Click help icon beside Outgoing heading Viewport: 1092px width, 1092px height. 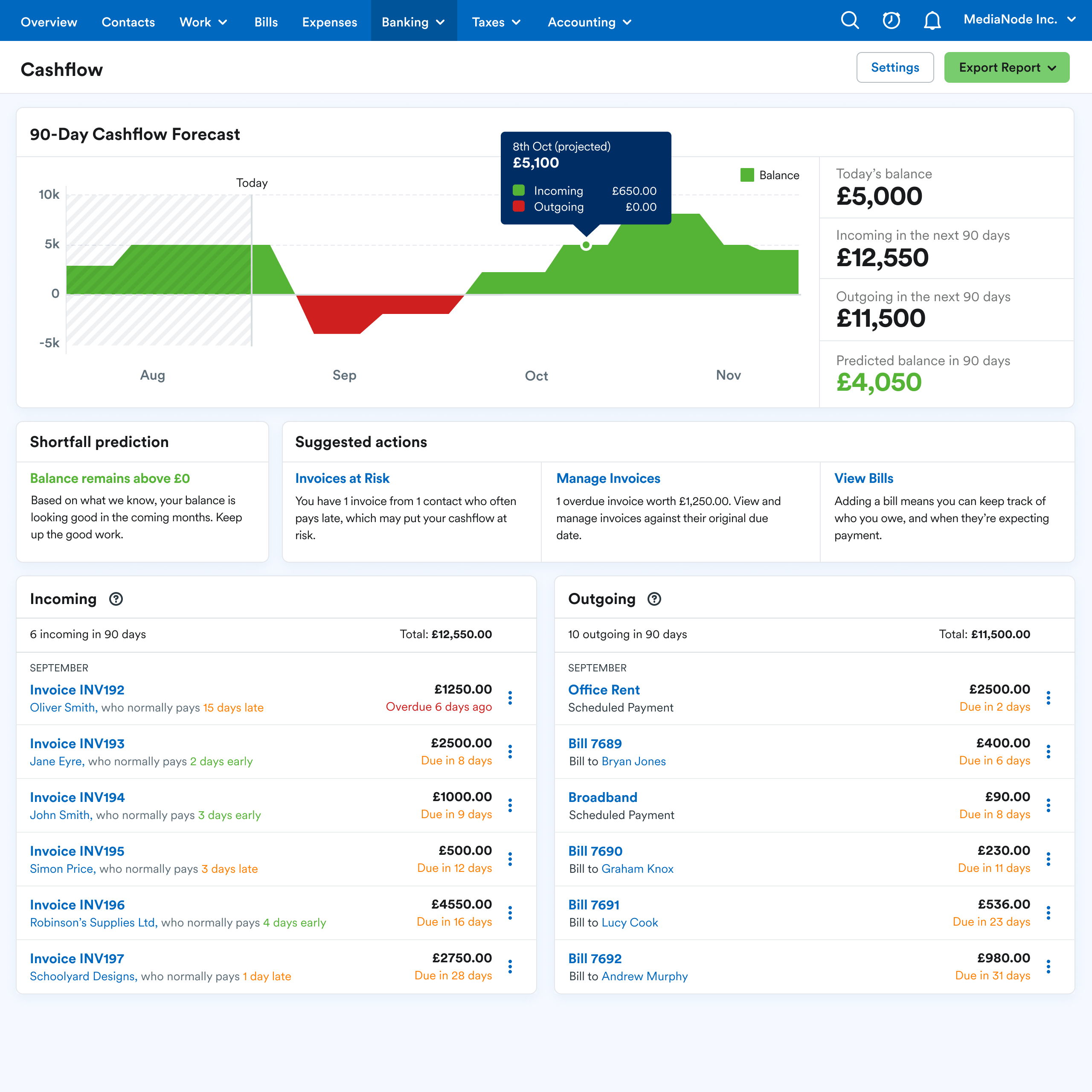click(x=654, y=599)
